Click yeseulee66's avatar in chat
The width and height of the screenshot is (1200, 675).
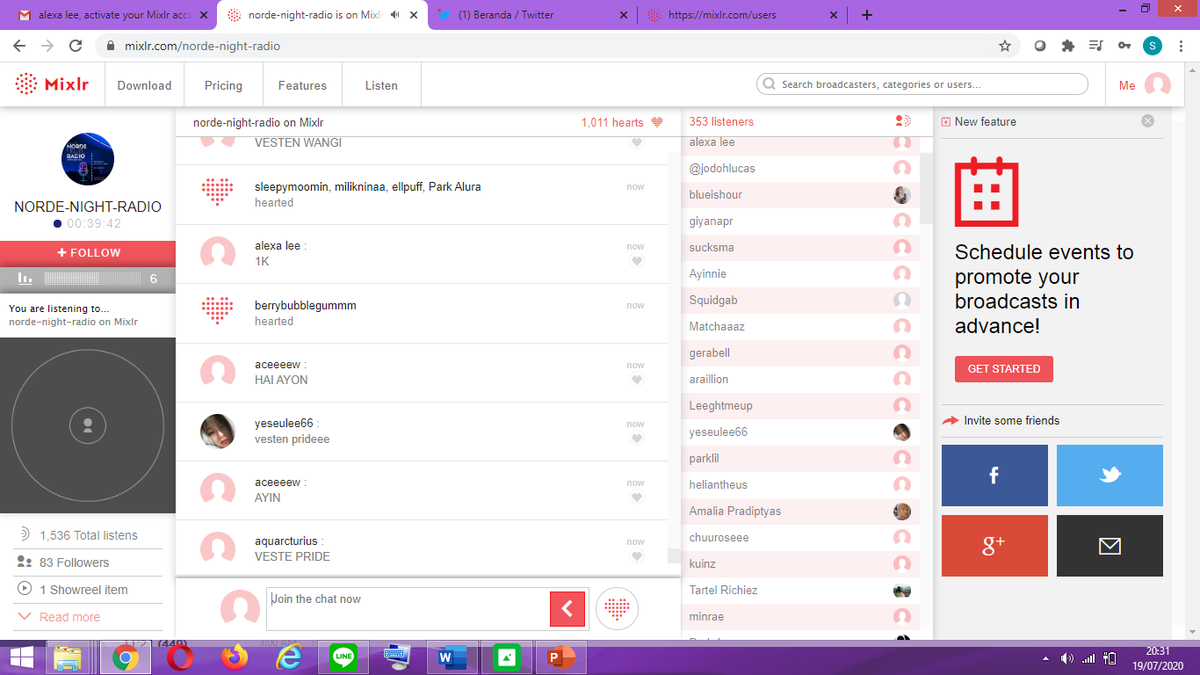tap(218, 431)
